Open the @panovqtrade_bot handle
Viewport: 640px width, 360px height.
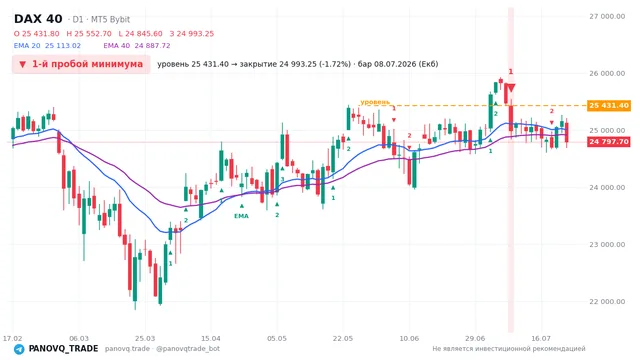[188, 349]
